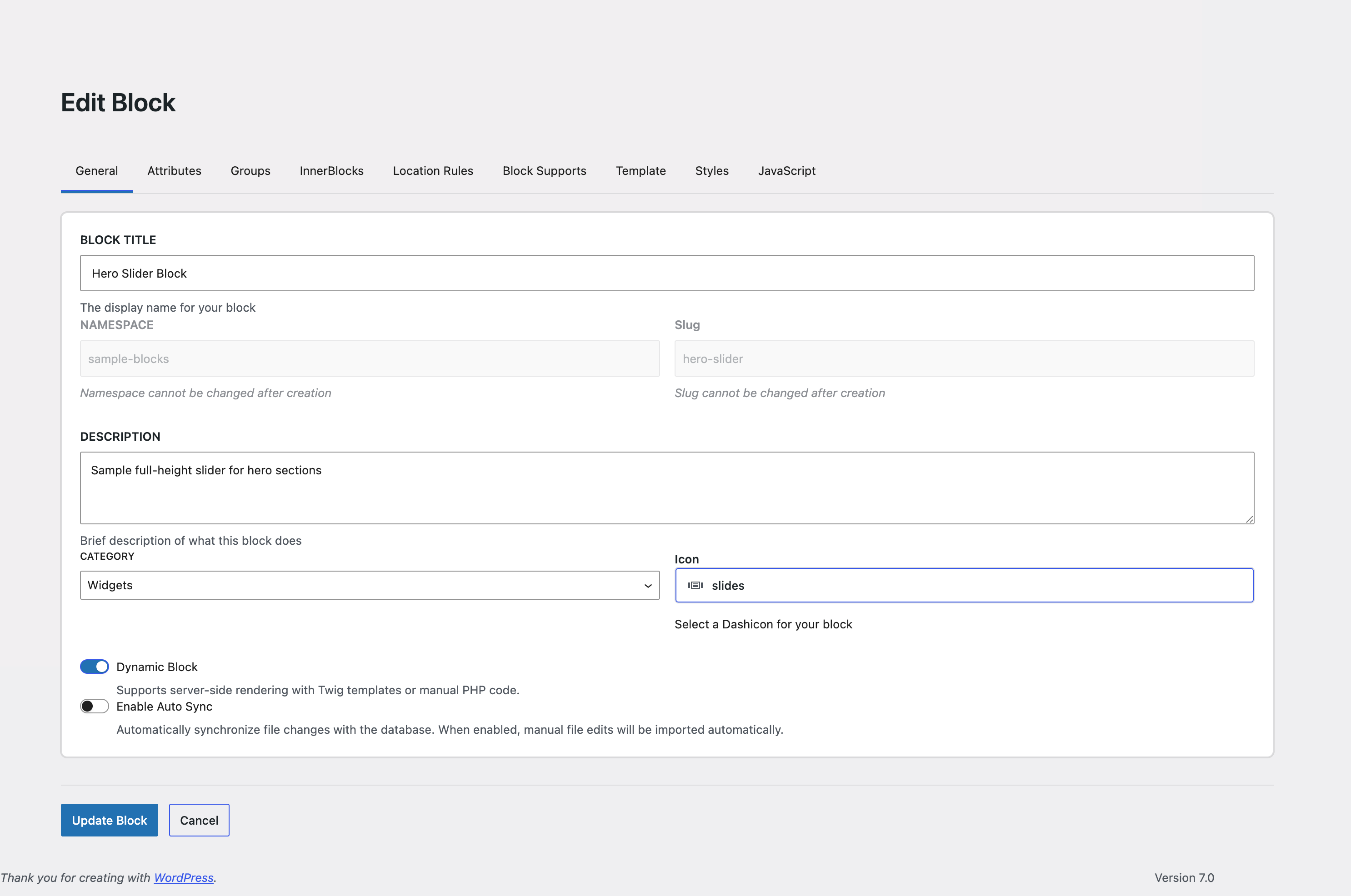This screenshot has height=896, width=1351.
Task: Go to the JavaScript tab
Action: tap(787, 171)
